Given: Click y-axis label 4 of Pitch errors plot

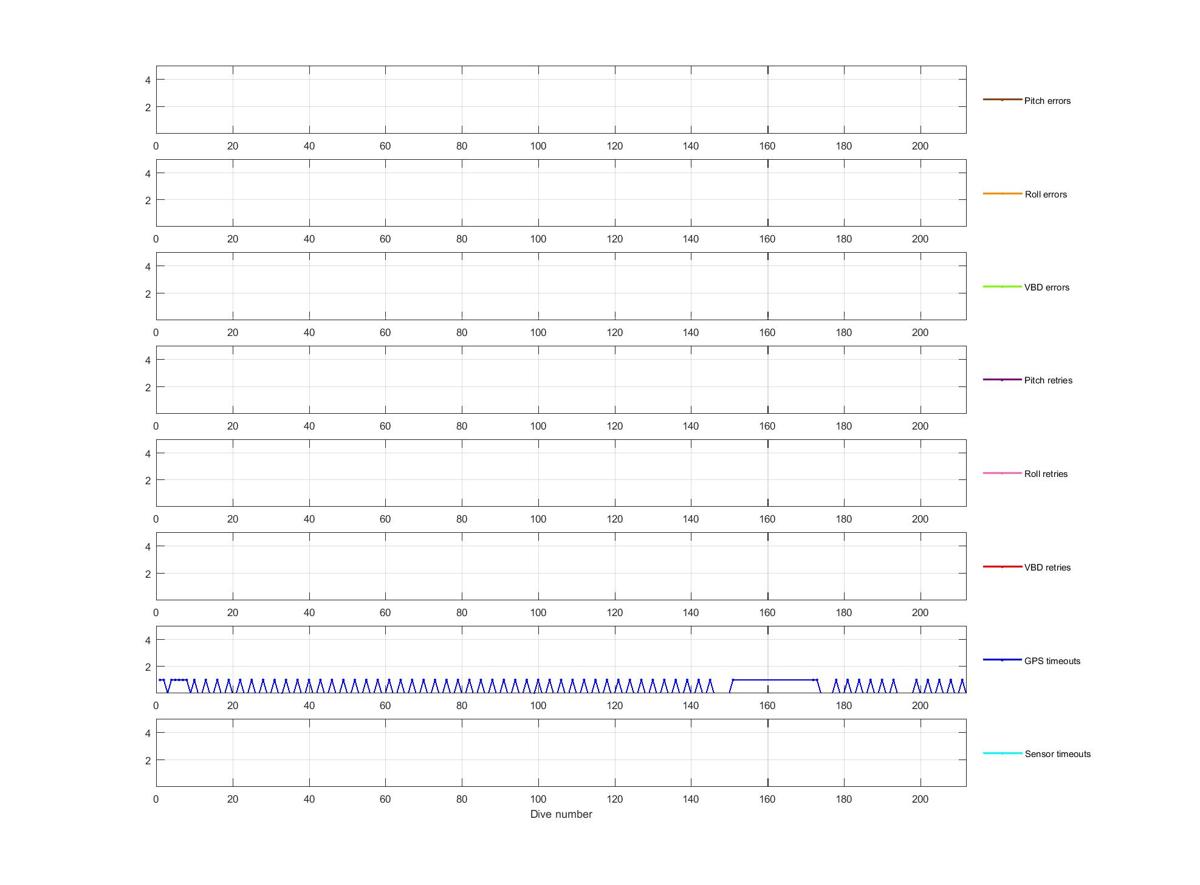Looking at the screenshot, I should pos(148,80).
